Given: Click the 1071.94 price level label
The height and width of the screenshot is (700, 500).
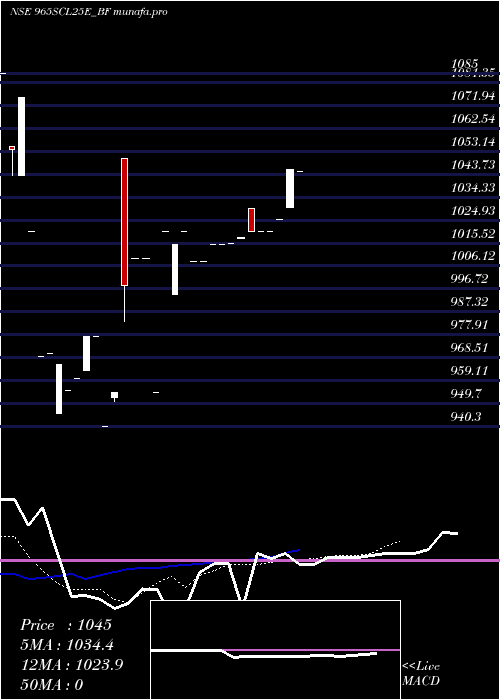Looking at the screenshot, I should [473, 96].
